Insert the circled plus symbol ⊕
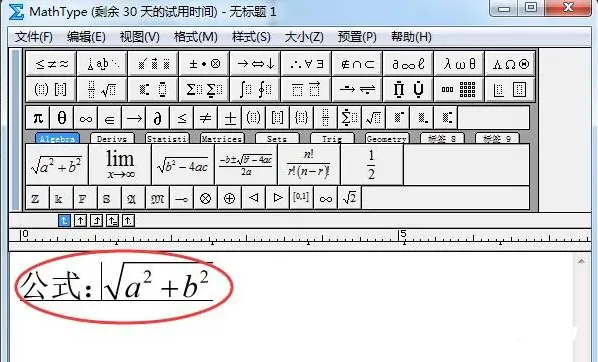Viewport: 598px width, 362px height. [229, 198]
